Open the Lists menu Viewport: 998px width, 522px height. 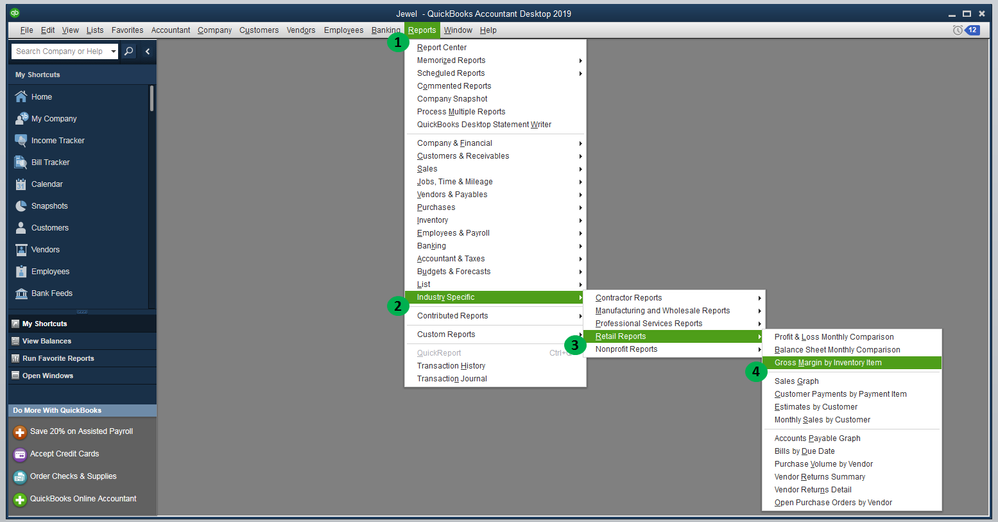point(95,30)
